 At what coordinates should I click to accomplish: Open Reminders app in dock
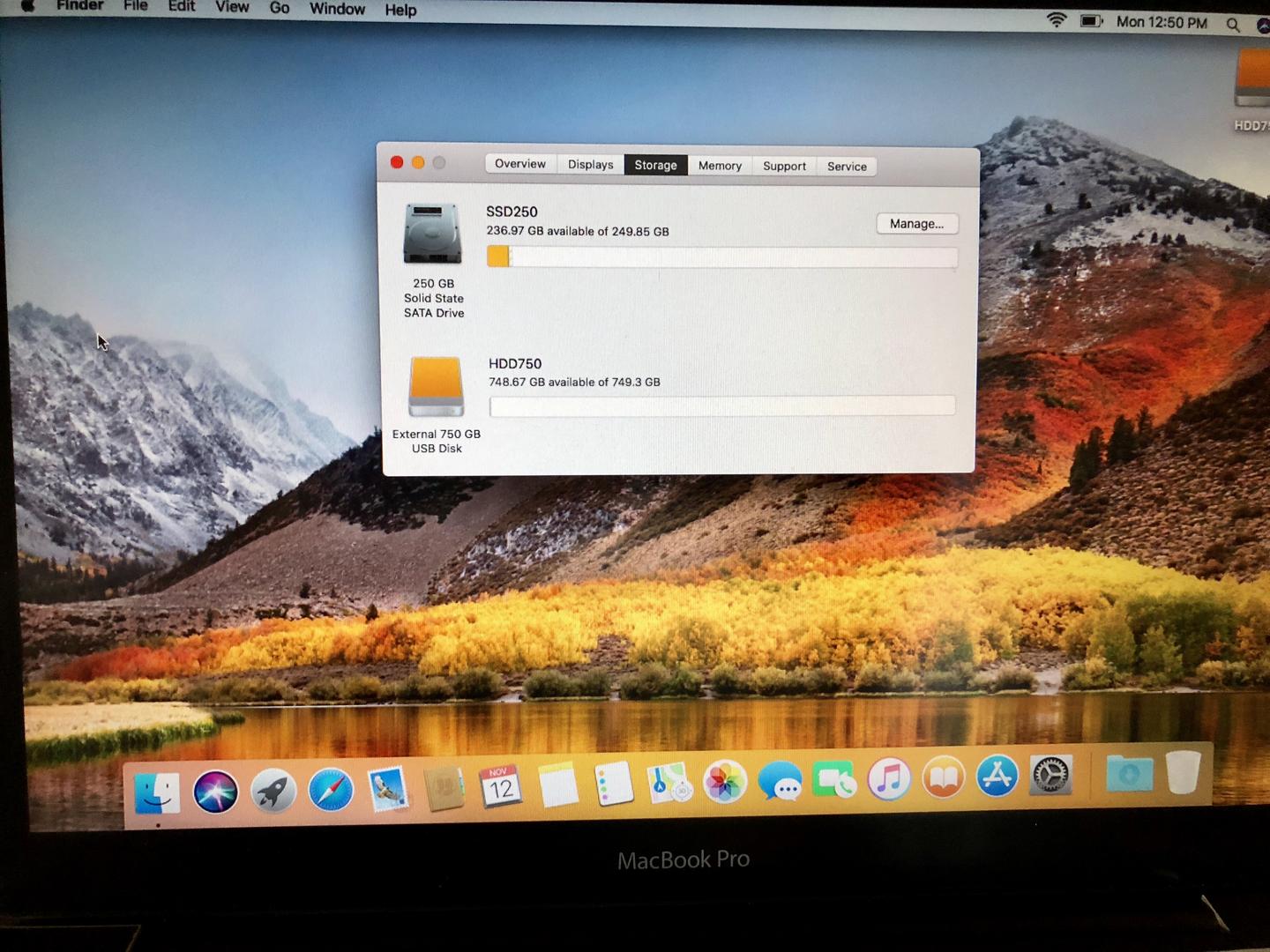[x=614, y=784]
